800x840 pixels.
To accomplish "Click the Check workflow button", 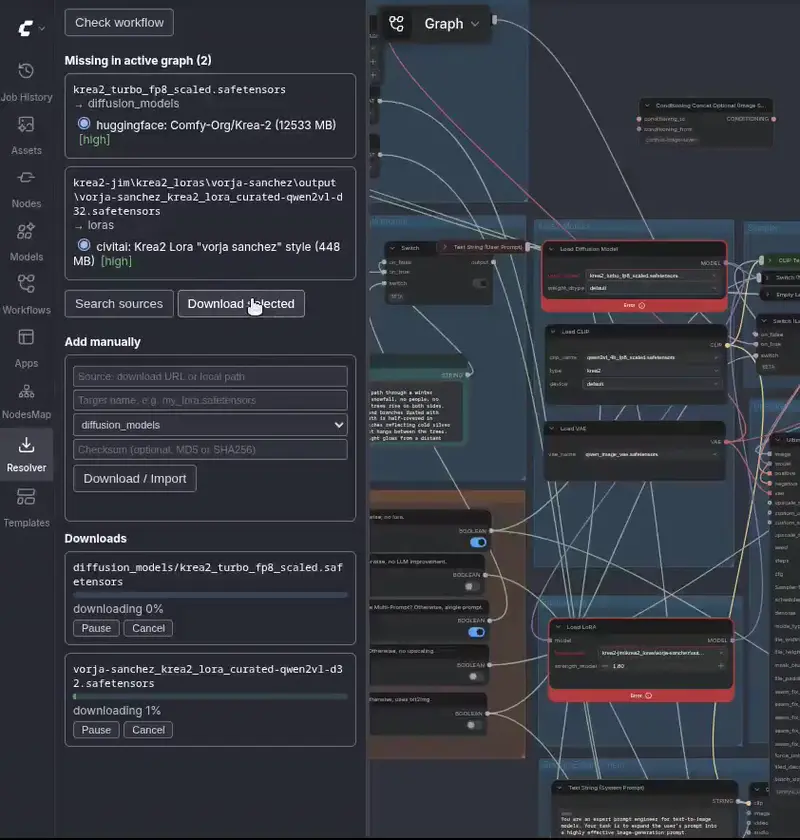I will coord(119,22).
